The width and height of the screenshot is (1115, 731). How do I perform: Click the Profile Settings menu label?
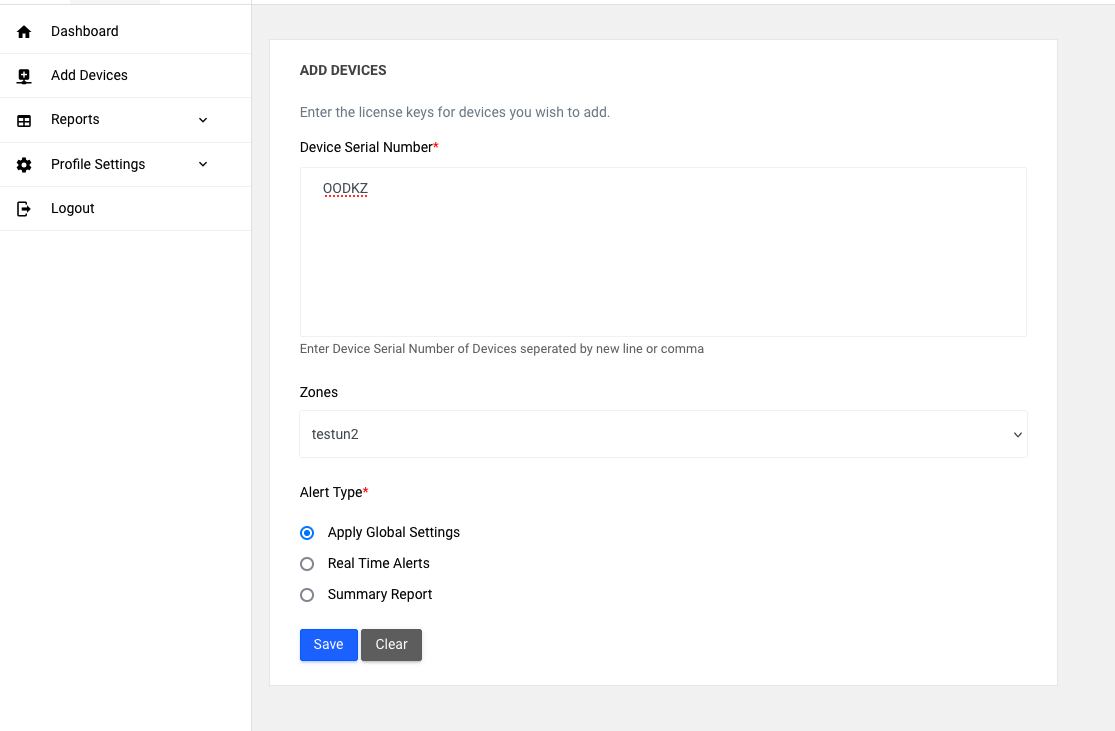click(98, 164)
